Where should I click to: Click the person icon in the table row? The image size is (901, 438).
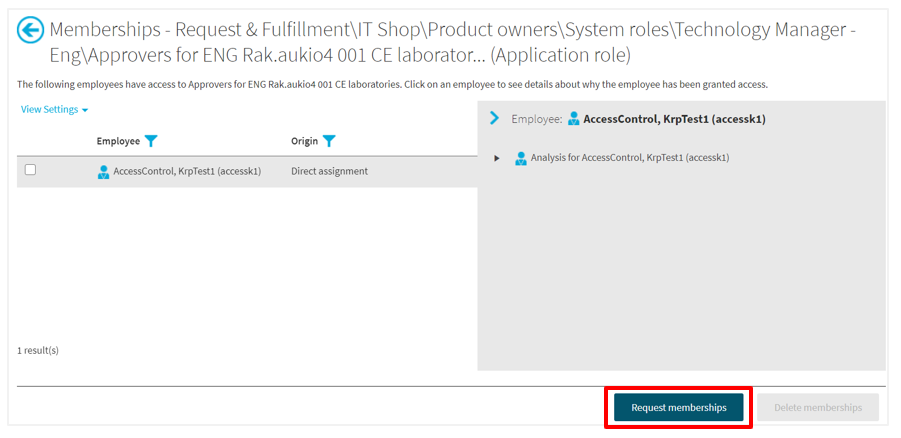pos(103,171)
